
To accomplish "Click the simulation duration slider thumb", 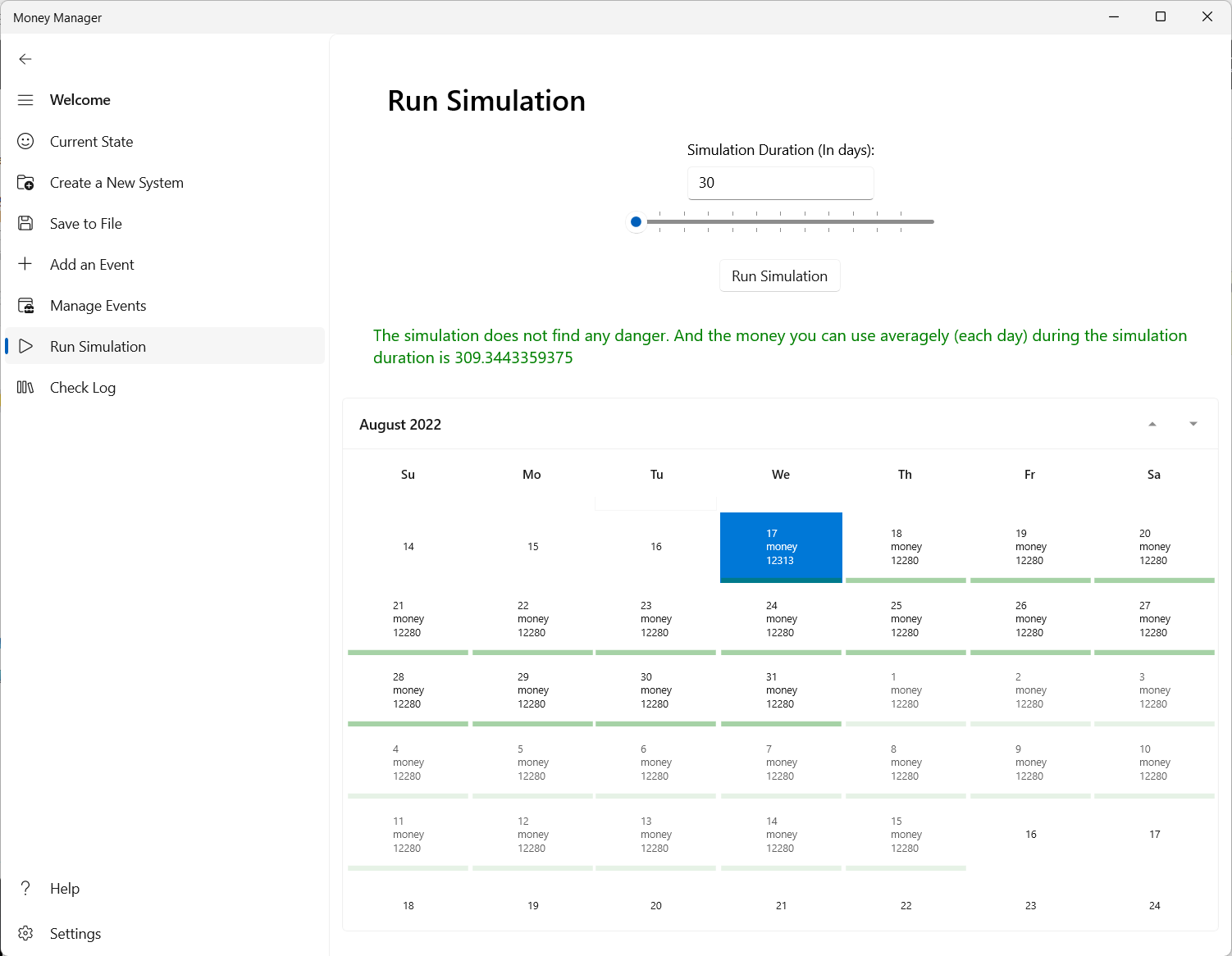I will pyautogui.click(x=636, y=221).
